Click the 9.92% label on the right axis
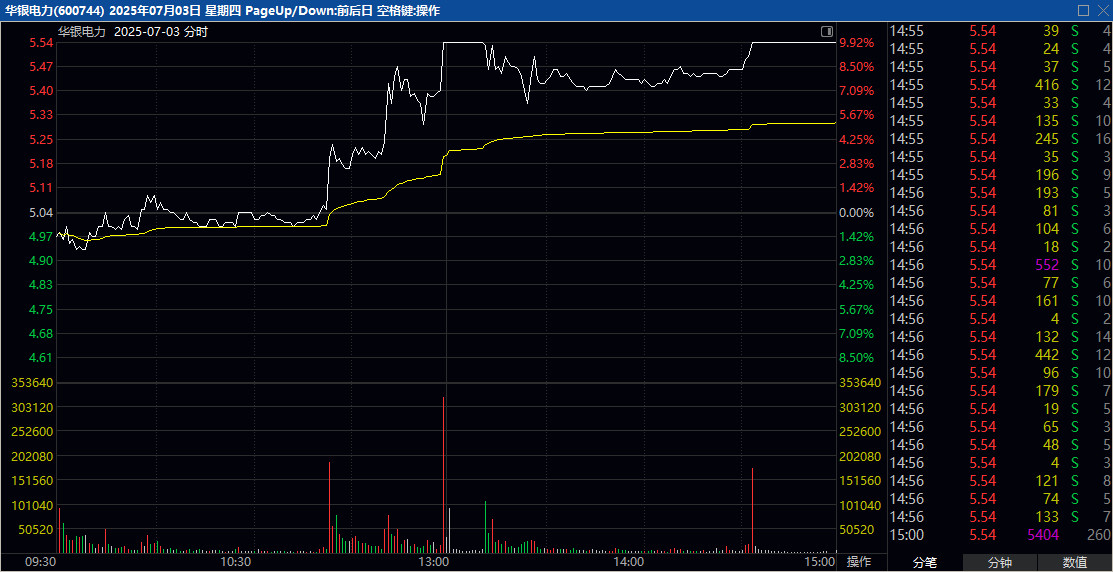This screenshot has width=1113, height=572. (856, 43)
